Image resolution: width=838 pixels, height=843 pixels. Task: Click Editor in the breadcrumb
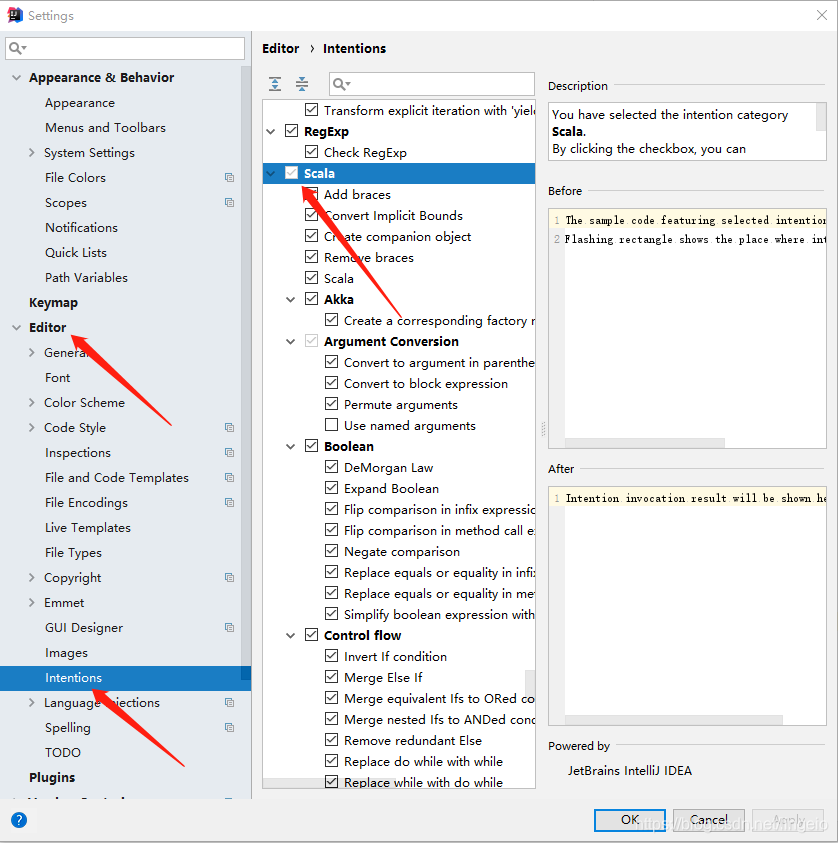click(281, 48)
